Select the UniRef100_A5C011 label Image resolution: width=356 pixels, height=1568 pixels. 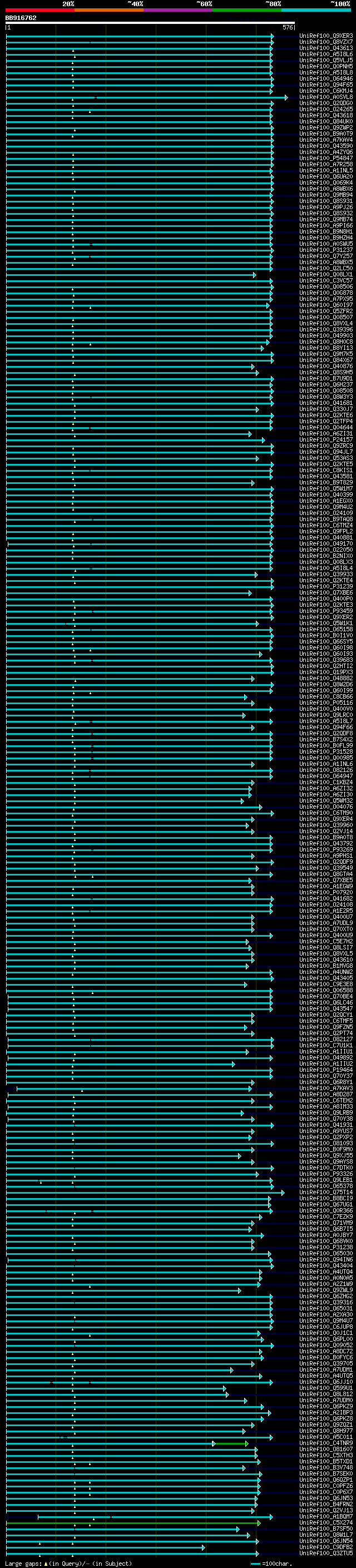pyautogui.click(x=326, y=1437)
